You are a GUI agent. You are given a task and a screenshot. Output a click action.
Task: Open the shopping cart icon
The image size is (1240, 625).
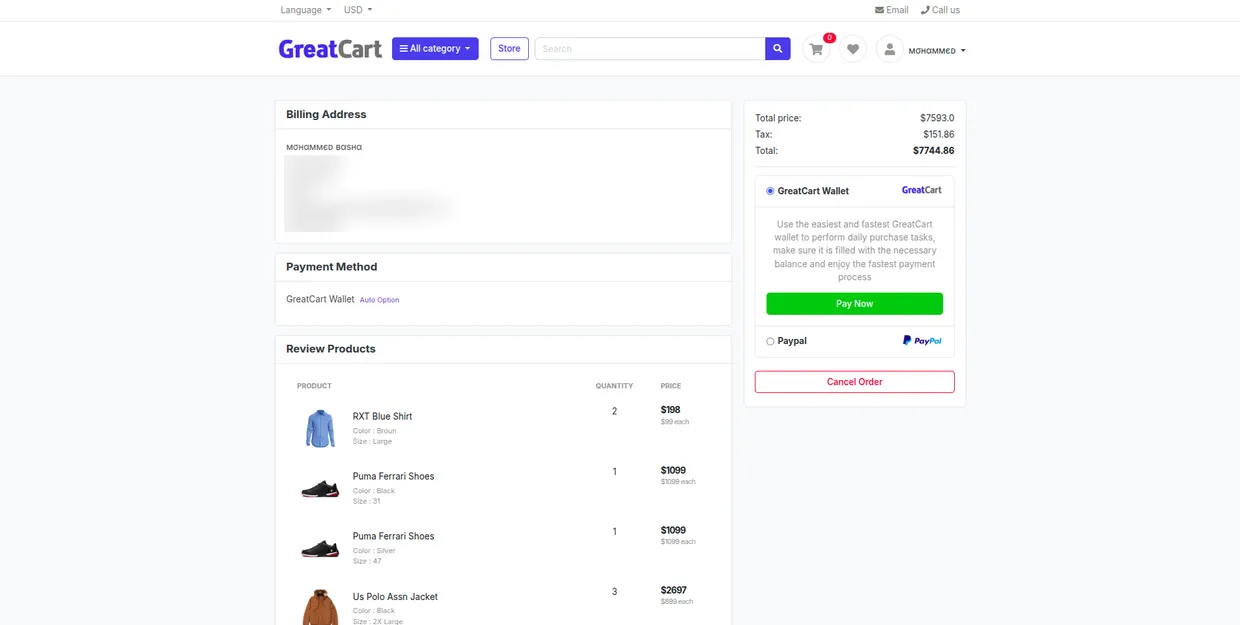(817, 49)
